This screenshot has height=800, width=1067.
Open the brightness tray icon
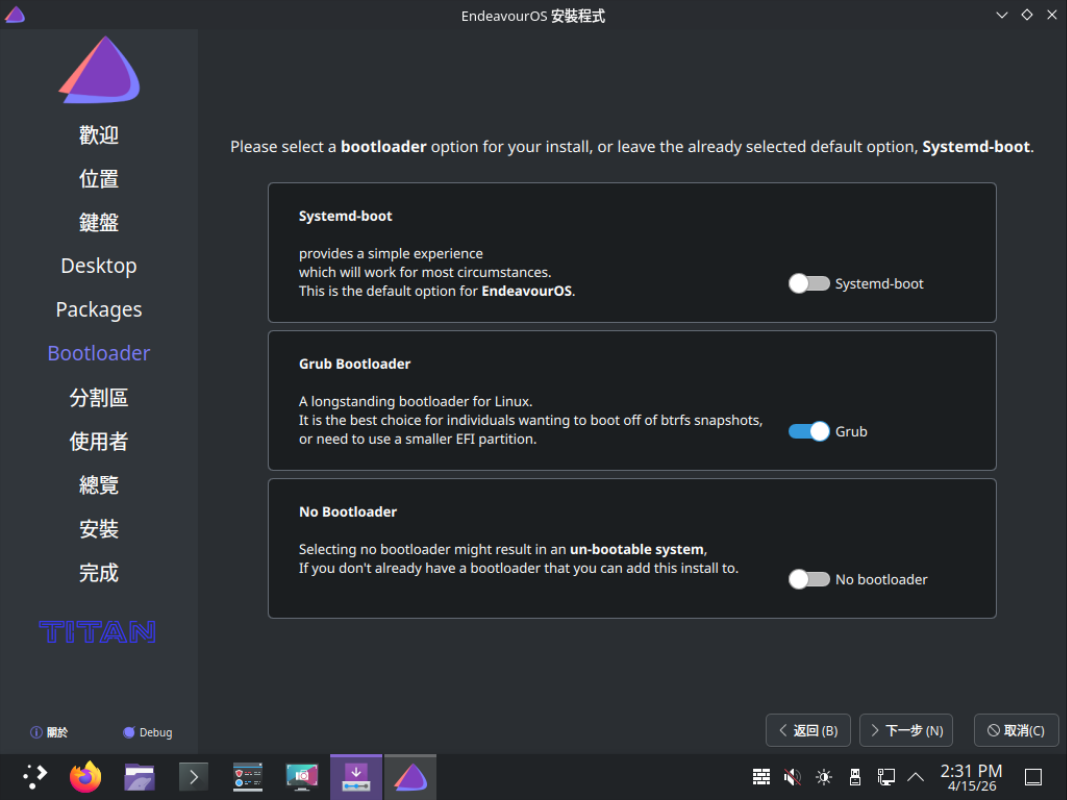823,777
